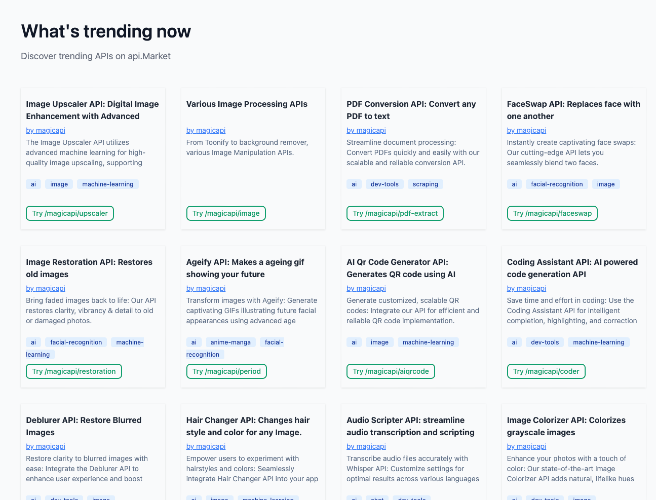Launch the Try /magicapi/faceswap button
Viewport: 656px width, 500px height.
click(x=552, y=213)
